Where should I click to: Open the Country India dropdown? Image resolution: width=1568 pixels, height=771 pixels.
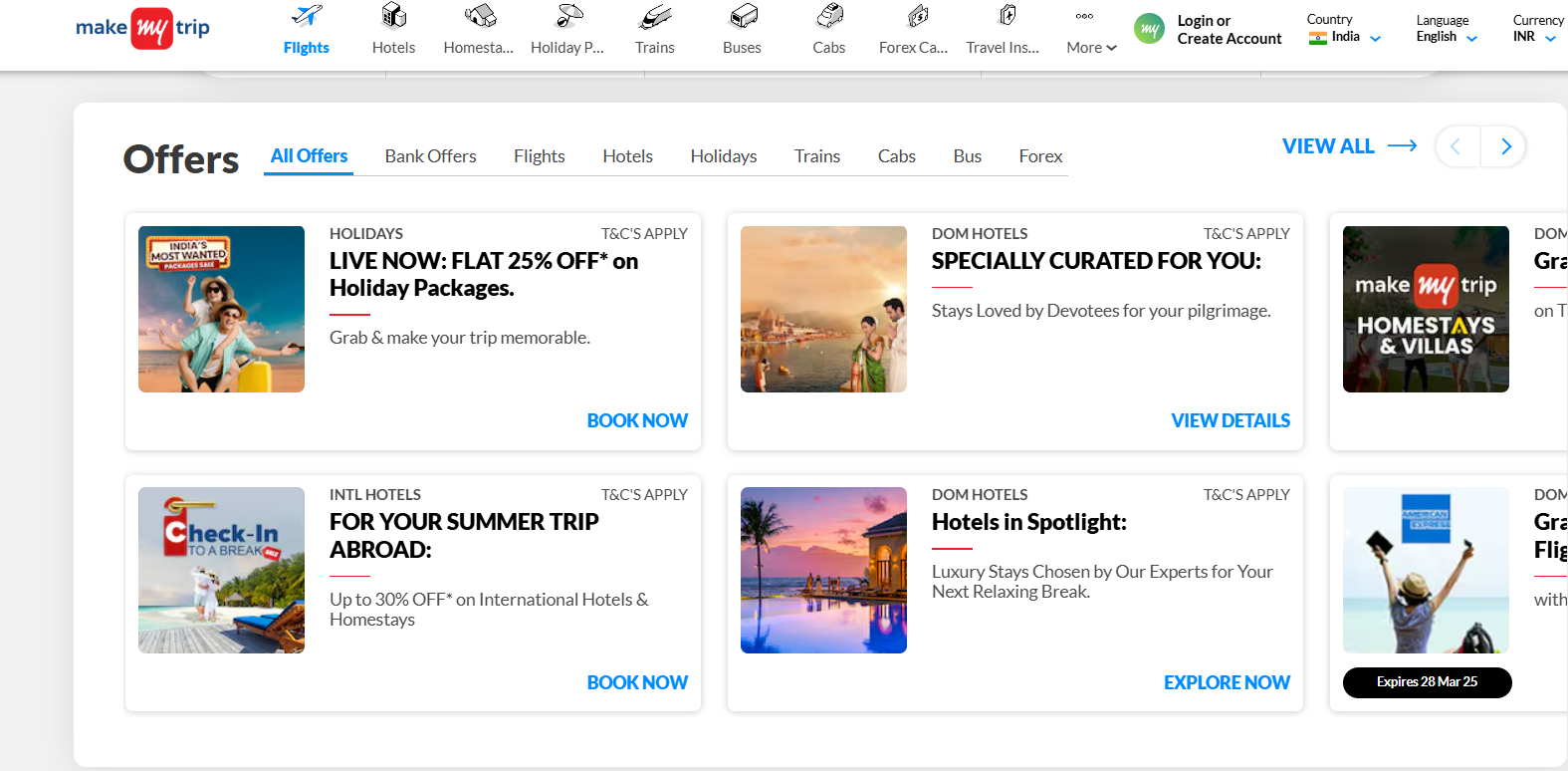(1345, 29)
